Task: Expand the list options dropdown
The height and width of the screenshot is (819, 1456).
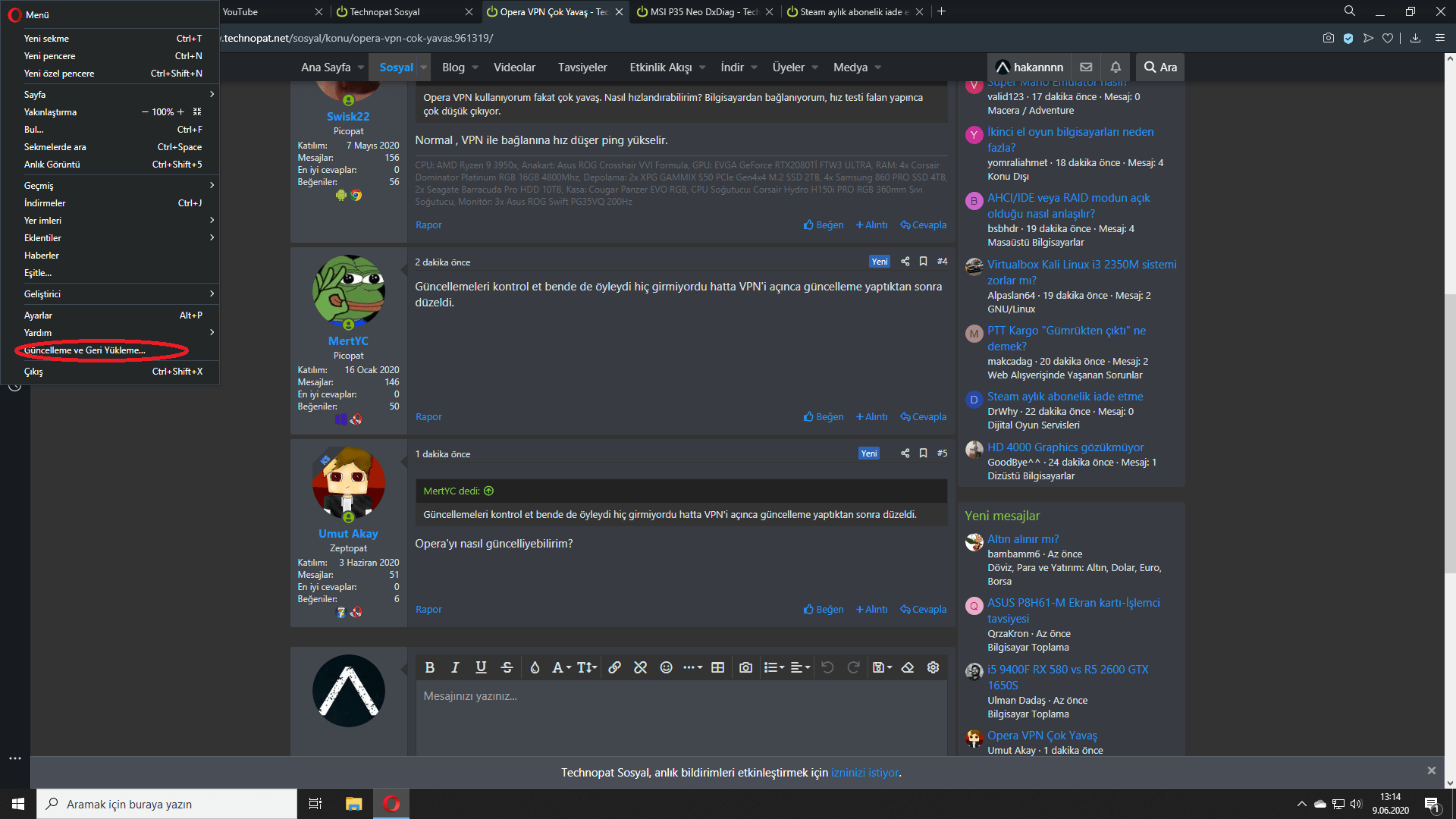Action: pos(774,667)
